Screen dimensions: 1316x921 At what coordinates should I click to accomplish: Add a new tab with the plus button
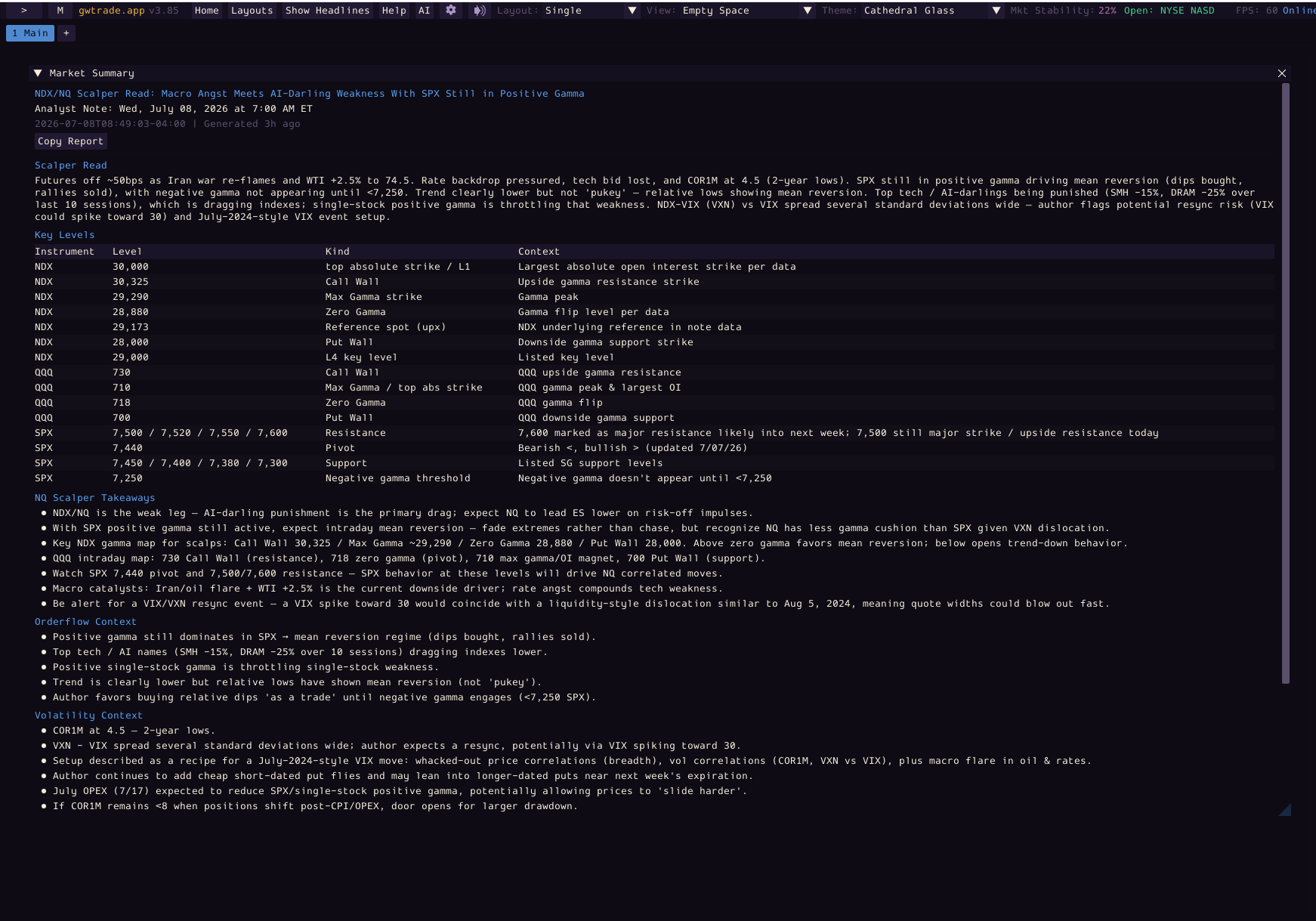point(66,33)
